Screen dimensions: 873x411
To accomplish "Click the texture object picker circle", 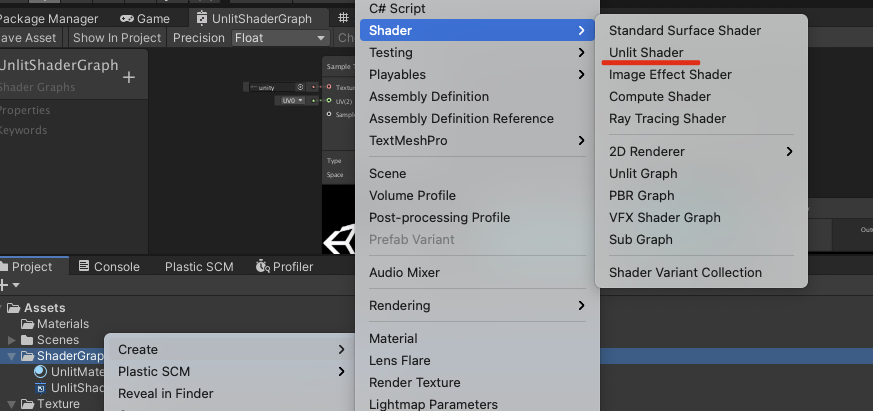I will point(300,87).
